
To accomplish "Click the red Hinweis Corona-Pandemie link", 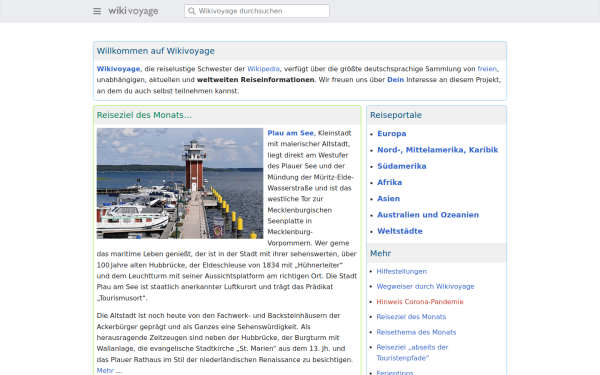I will pyautogui.click(x=420, y=302).
